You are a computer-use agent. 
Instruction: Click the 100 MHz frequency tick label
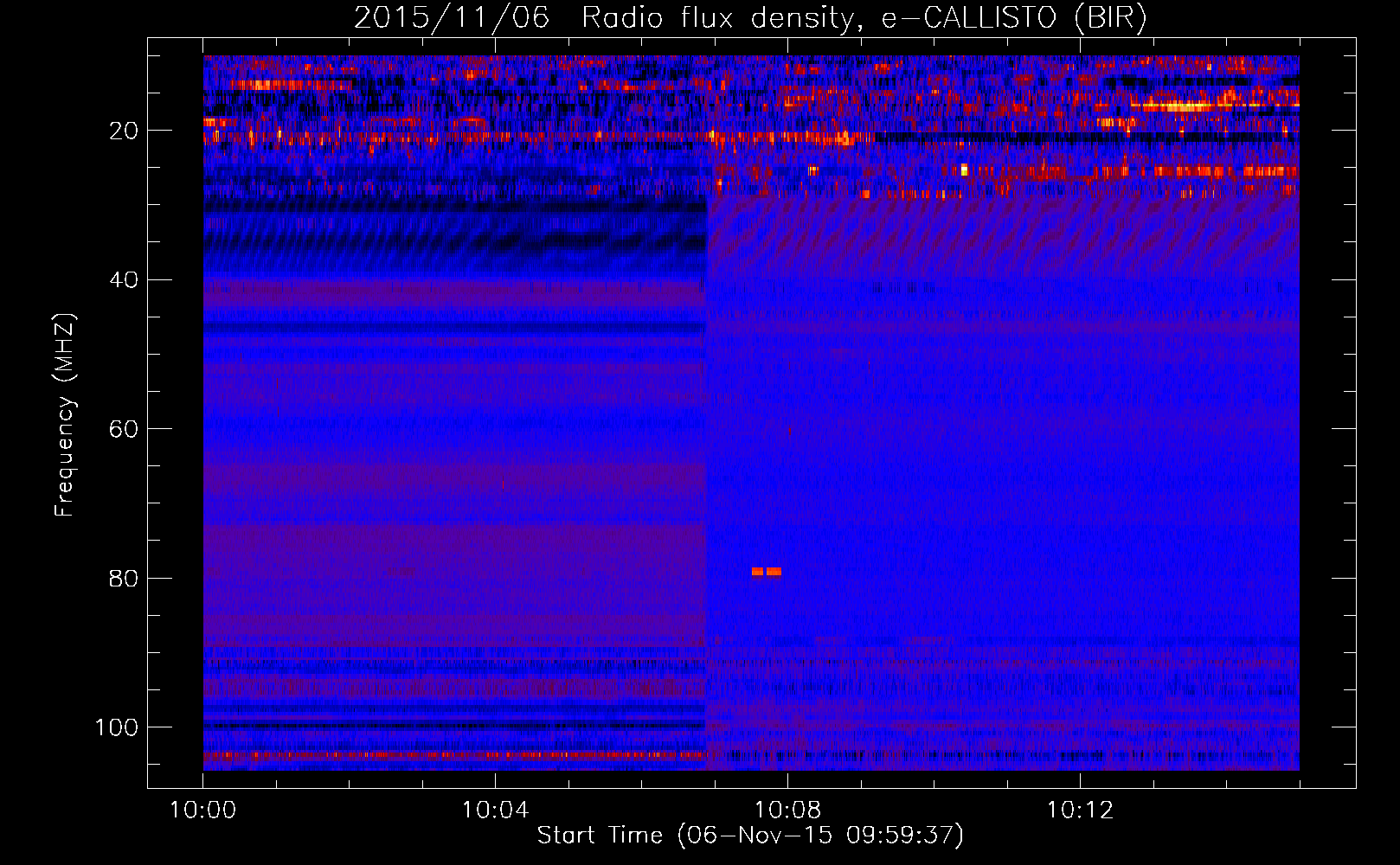point(117,727)
